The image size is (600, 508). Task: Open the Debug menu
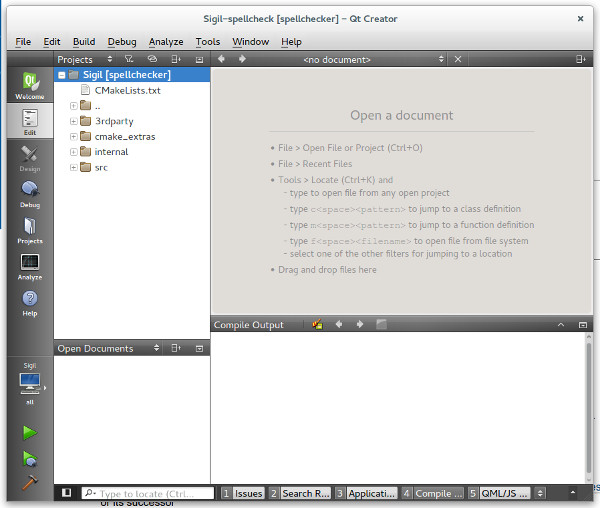click(x=122, y=41)
